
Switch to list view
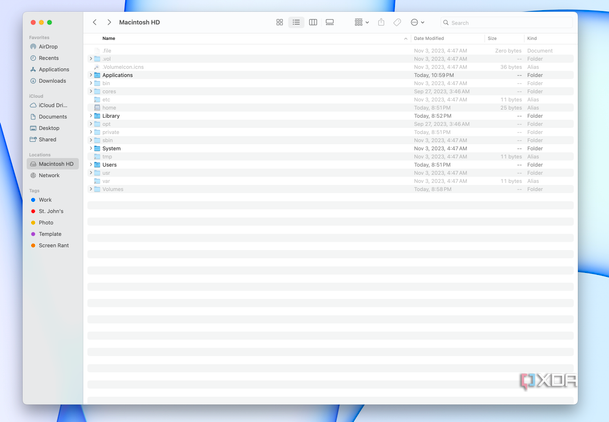296,22
